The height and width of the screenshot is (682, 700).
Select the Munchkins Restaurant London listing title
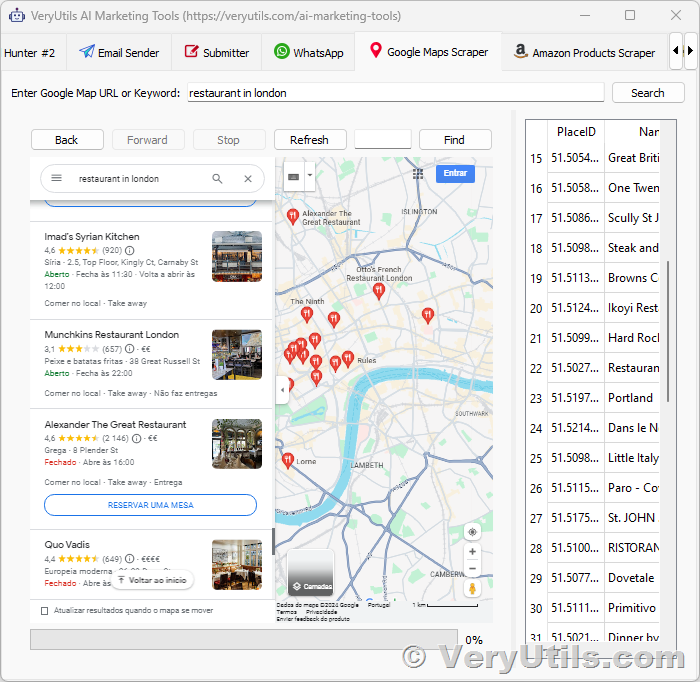click(112, 334)
